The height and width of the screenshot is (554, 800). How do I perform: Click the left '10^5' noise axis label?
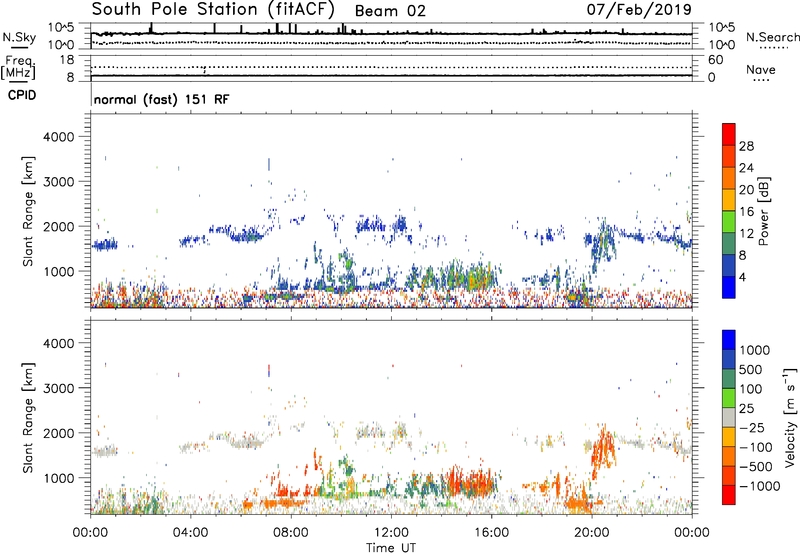pyautogui.click(x=61, y=28)
